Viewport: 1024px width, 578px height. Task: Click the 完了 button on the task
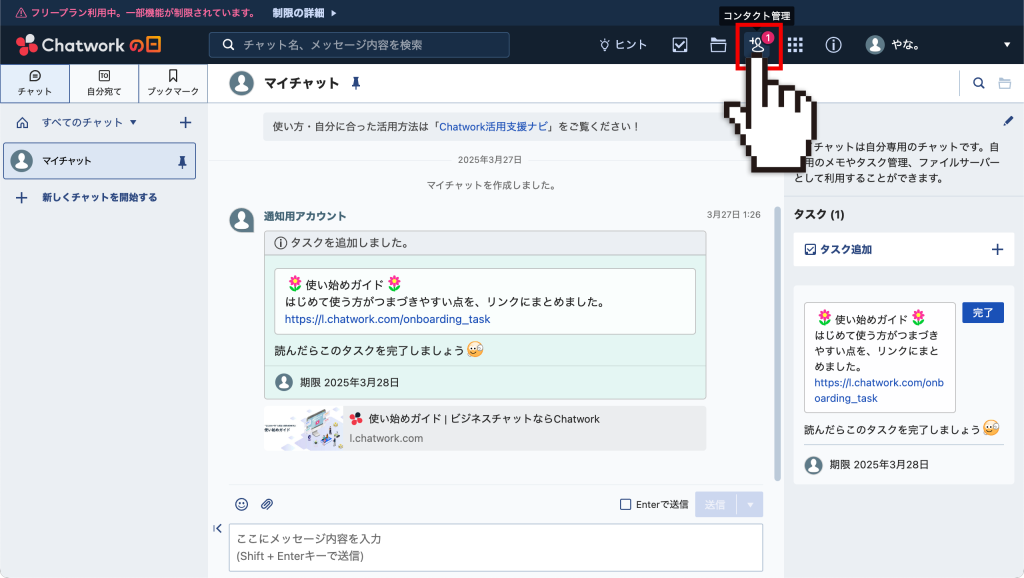[982, 312]
